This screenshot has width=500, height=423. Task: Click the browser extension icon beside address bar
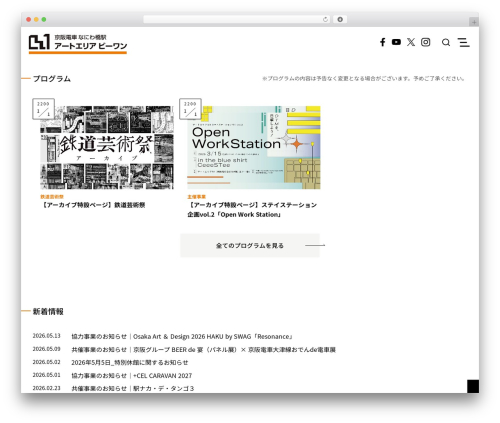(340, 19)
